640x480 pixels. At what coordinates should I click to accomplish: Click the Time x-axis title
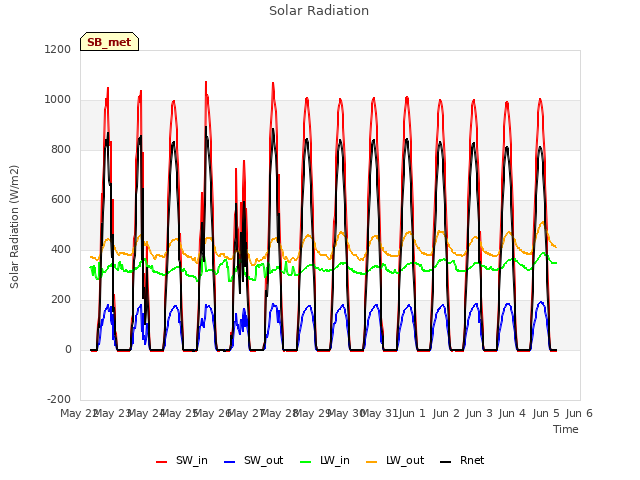click(x=566, y=429)
